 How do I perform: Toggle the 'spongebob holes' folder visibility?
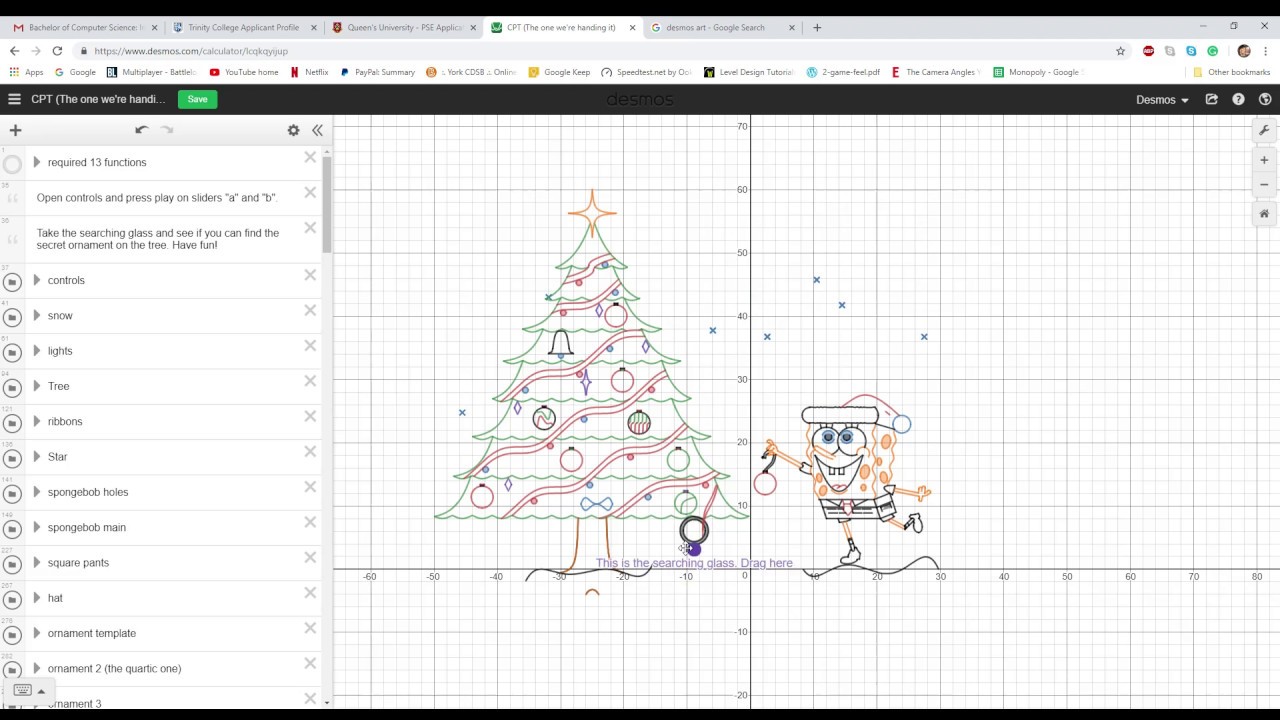pyautogui.click(x=12, y=494)
